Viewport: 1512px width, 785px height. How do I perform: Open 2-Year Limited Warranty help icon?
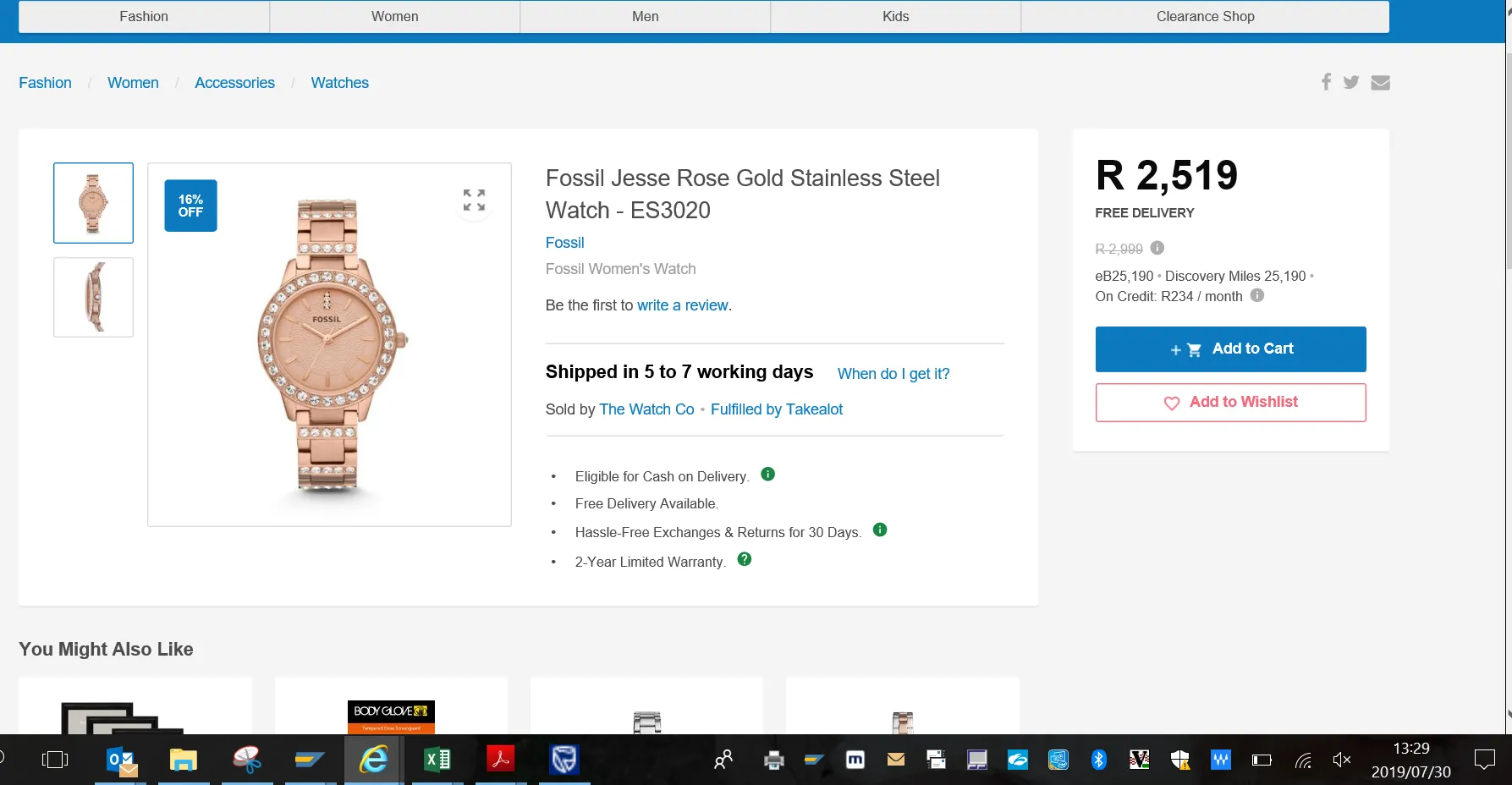coord(745,559)
